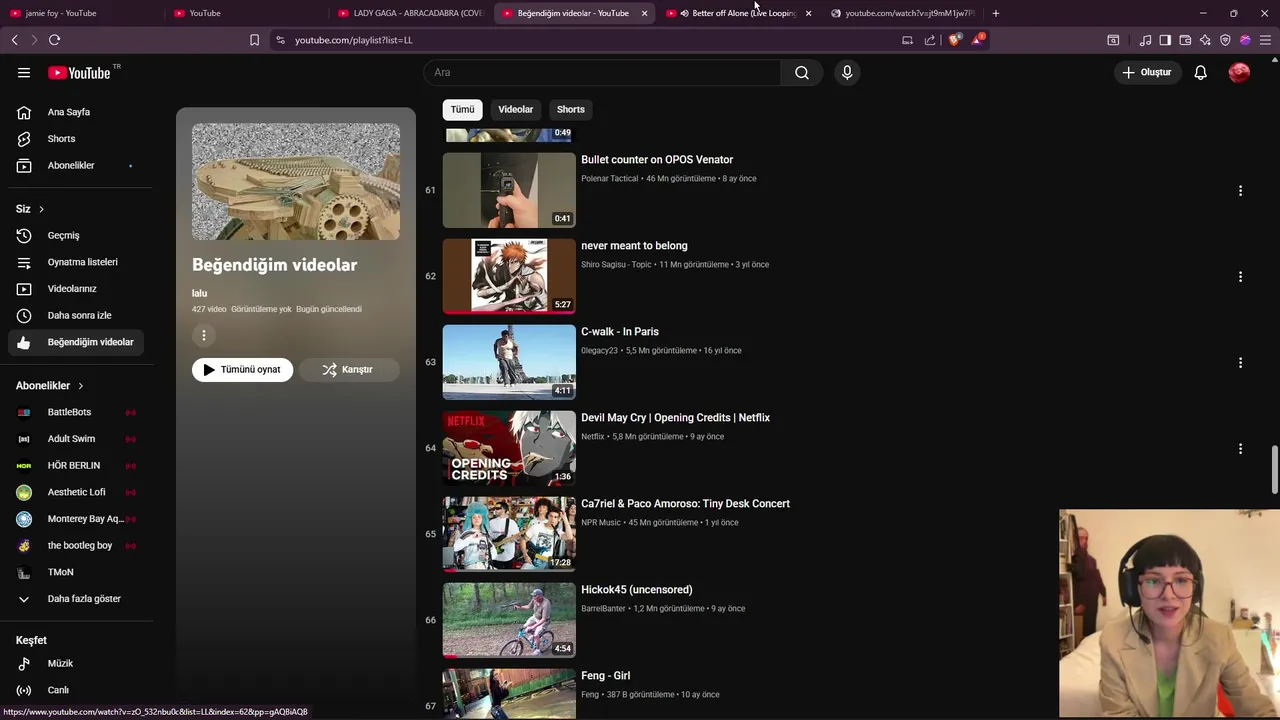Open C-walk - In Paris title
This screenshot has height=720, width=1280.
pyautogui.click(x=620, y=332)
